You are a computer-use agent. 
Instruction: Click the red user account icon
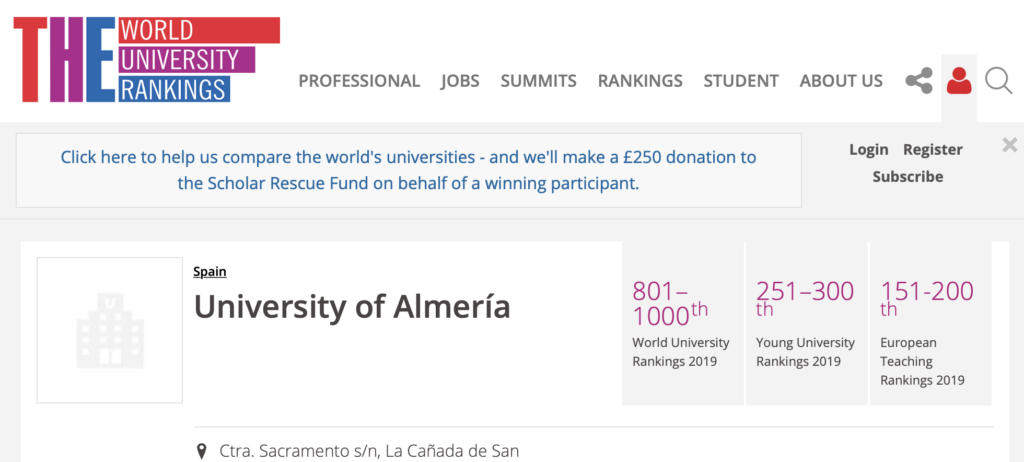tap(959, 81)
